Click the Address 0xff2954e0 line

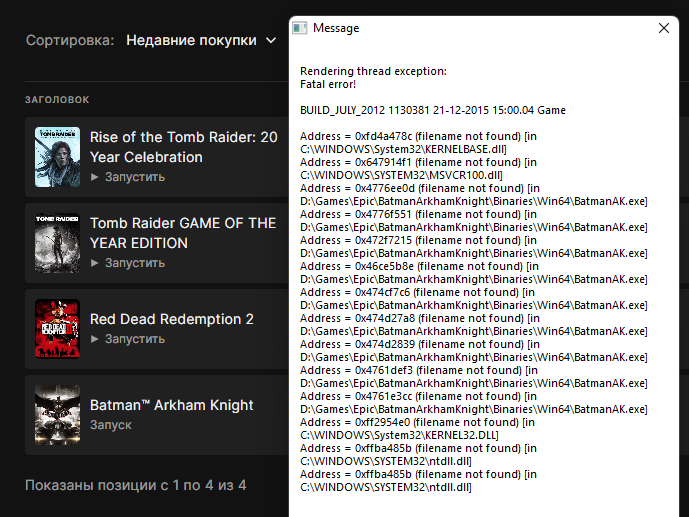(x=417, y=423)
